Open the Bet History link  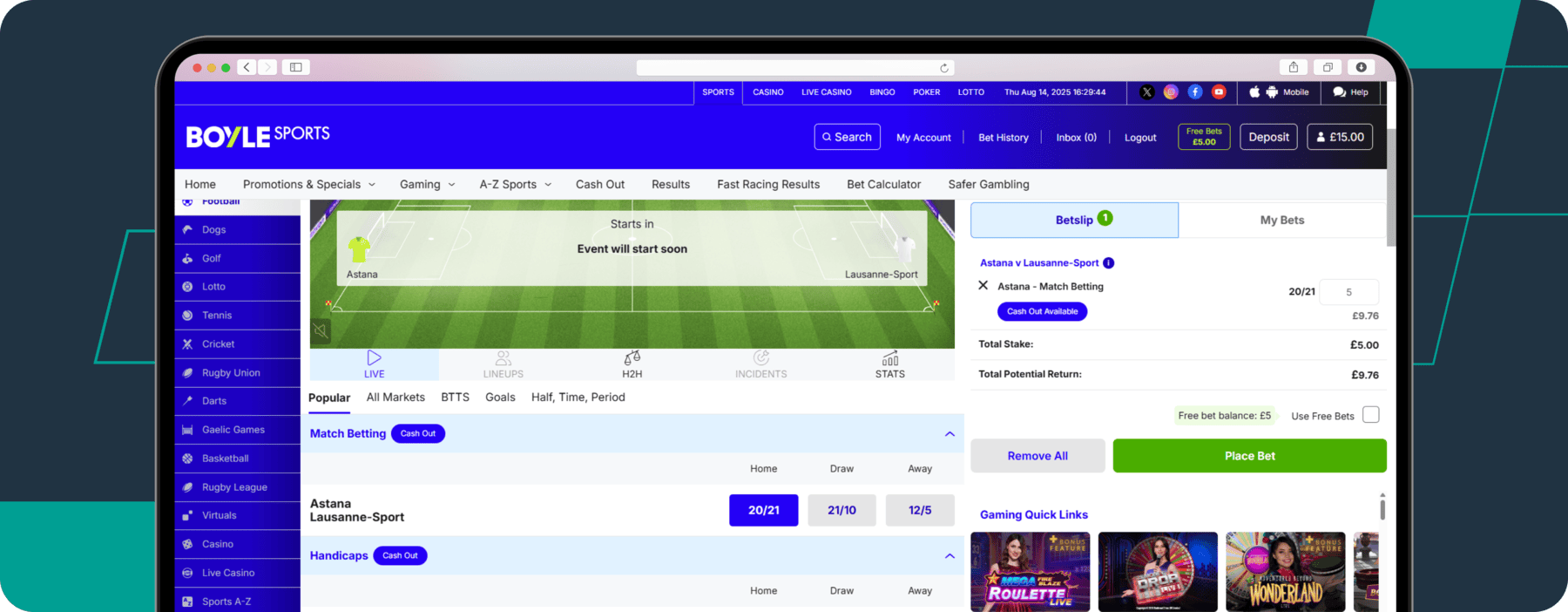coord(1004,138)
